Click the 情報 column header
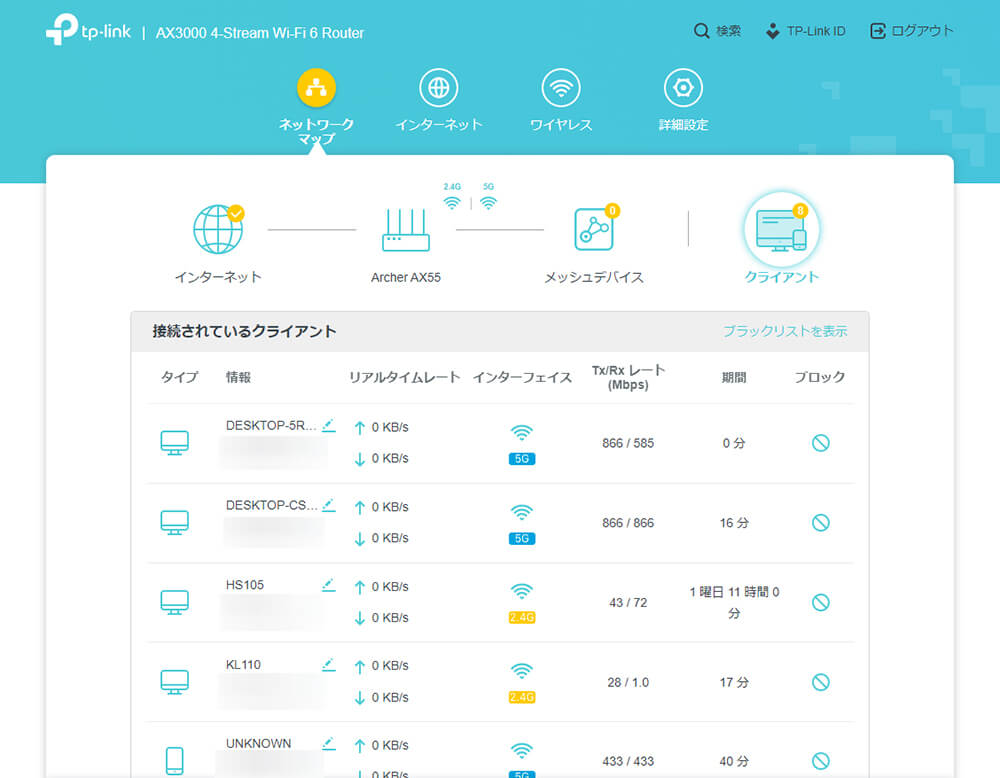 (239, 377)
